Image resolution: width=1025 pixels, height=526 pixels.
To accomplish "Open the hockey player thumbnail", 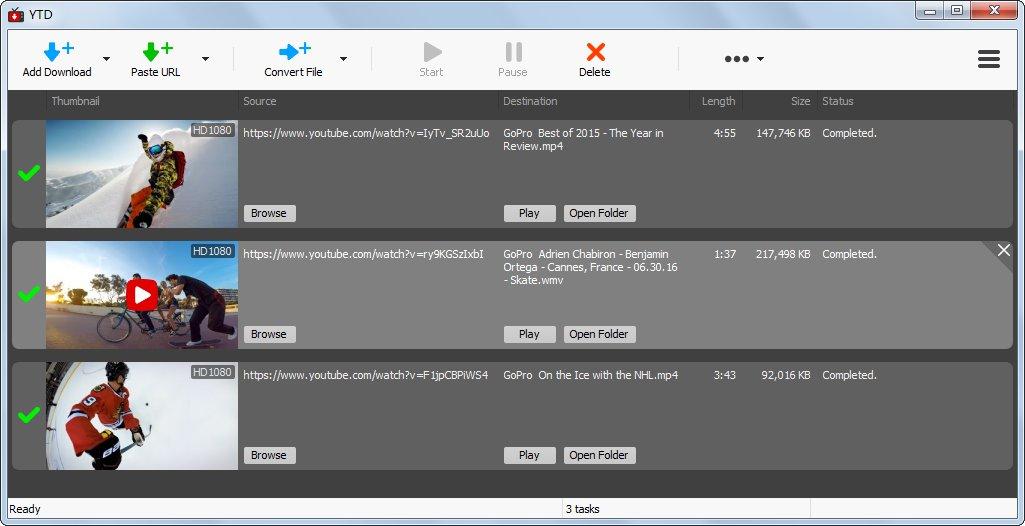I will coord(142,416).
